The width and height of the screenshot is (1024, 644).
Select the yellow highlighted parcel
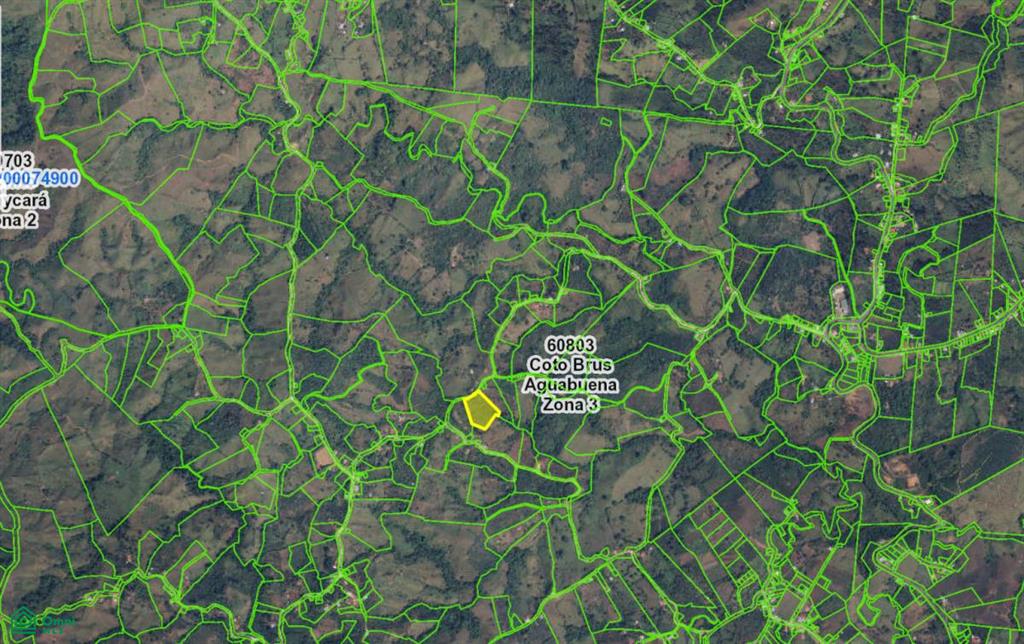(x=481, y=411)
